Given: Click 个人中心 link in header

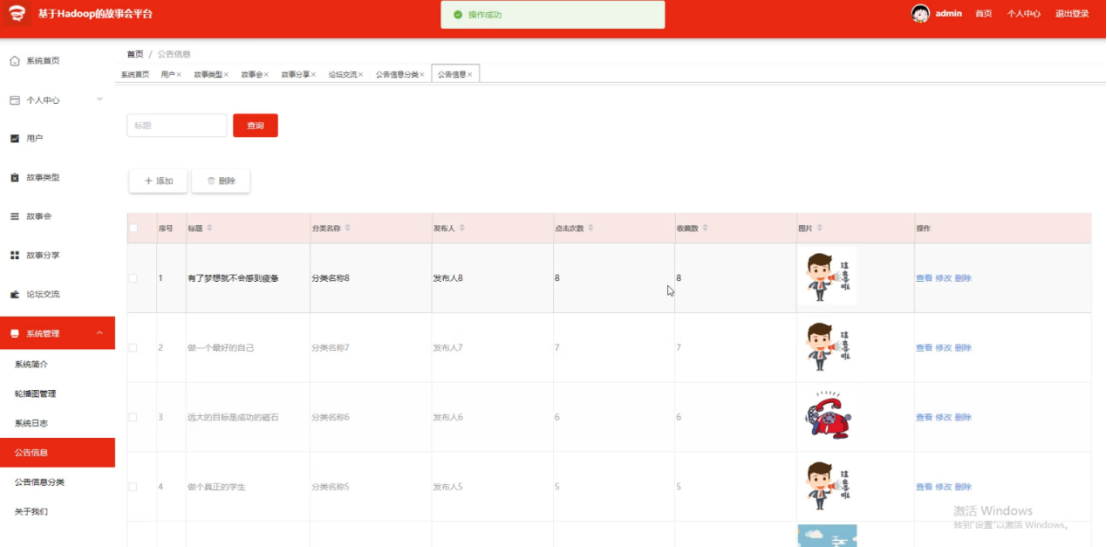Looking at the screenshot, I should [x=1024, y=14].
